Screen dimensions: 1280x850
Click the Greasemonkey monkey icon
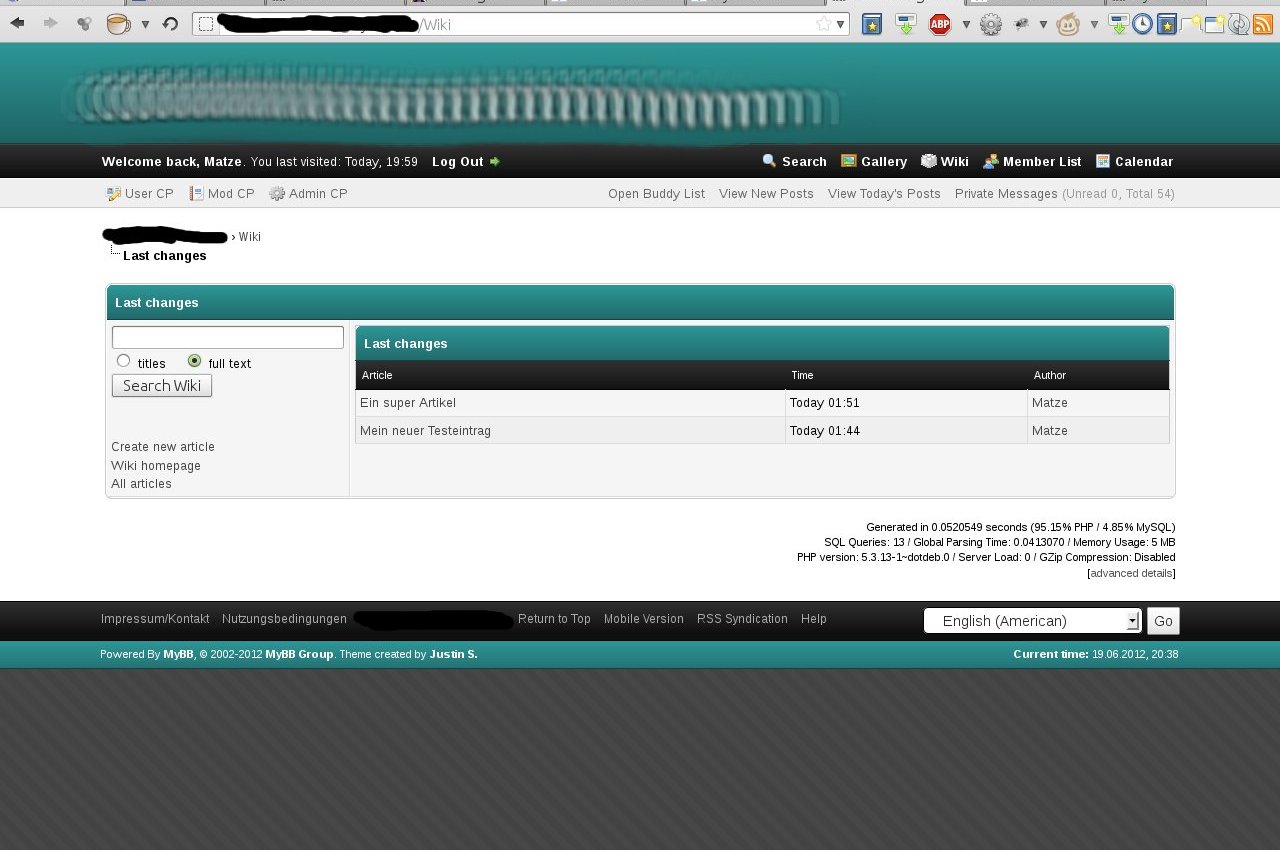pos(1068,24)
